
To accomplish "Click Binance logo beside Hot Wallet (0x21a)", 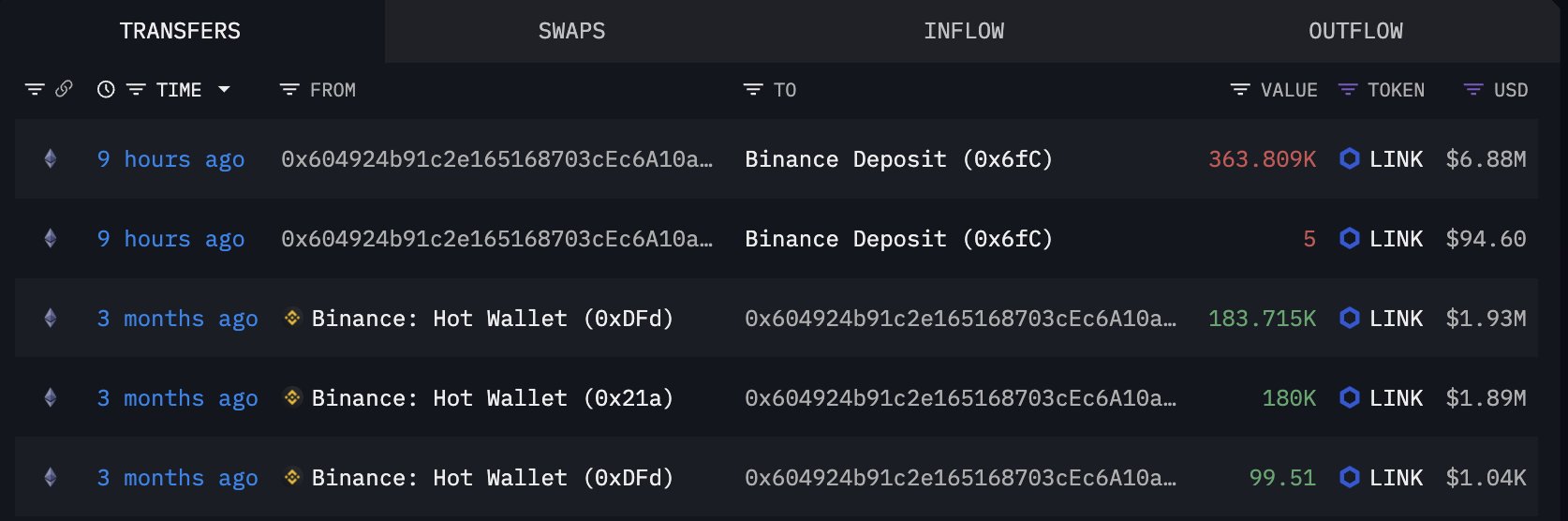I will pos(292,398).
